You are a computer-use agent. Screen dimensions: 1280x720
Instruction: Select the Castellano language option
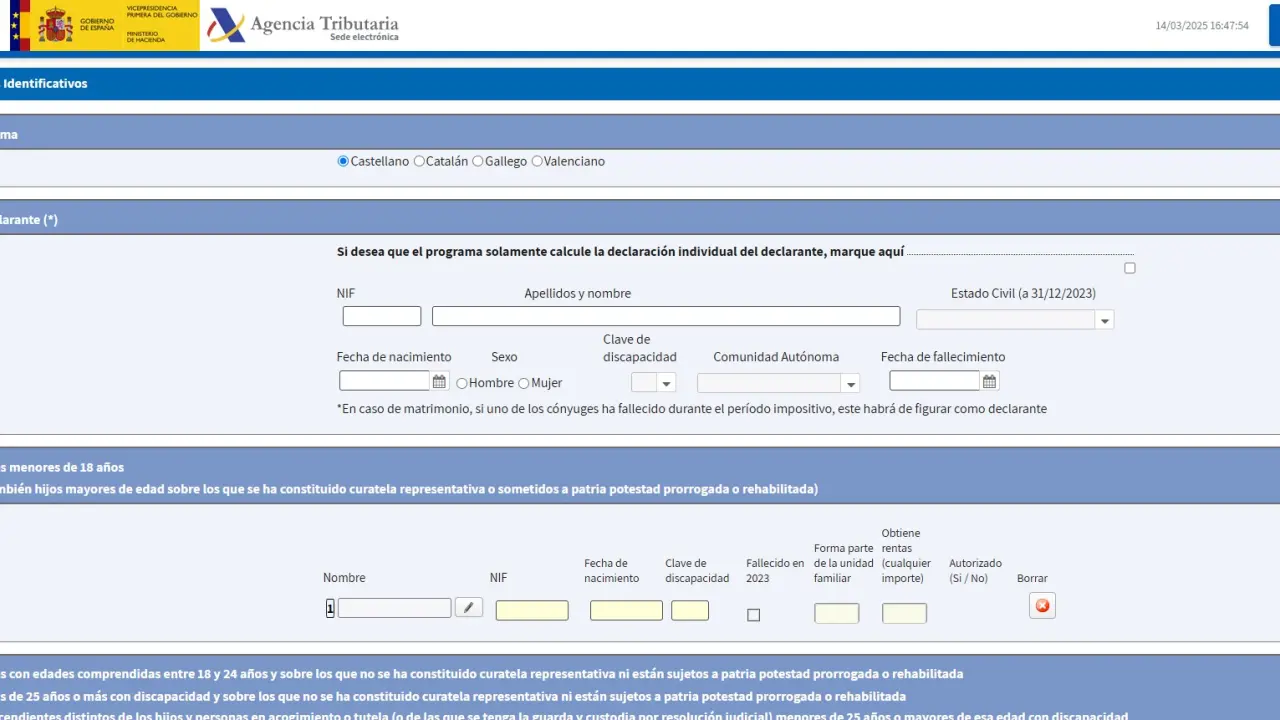click(343, 161)
